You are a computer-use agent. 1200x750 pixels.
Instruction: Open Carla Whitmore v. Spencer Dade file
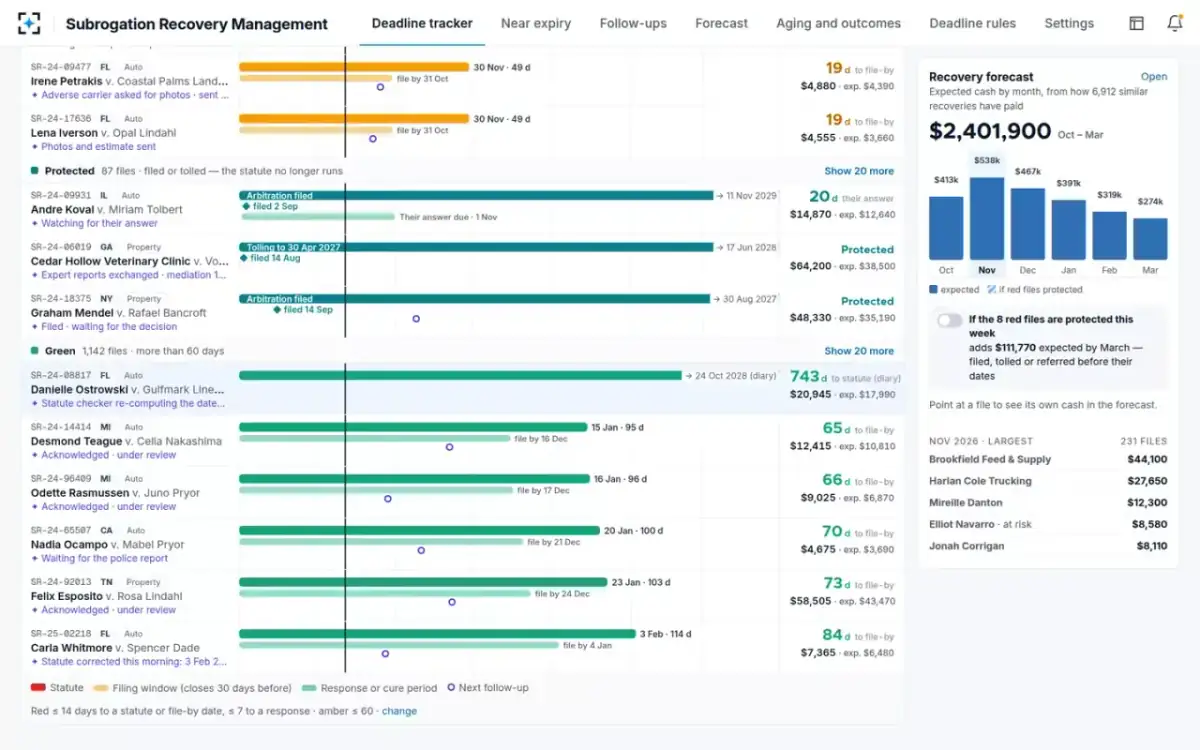click(x=115, y=649)
